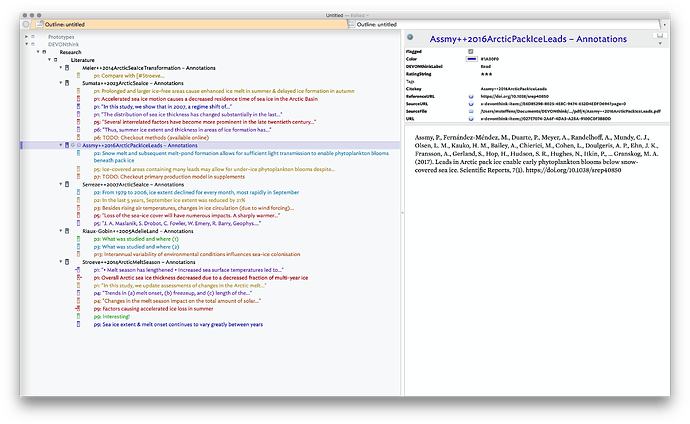690x424 pixels.
Task: Open the URL attribute globe icon
Action: [471, 119]
